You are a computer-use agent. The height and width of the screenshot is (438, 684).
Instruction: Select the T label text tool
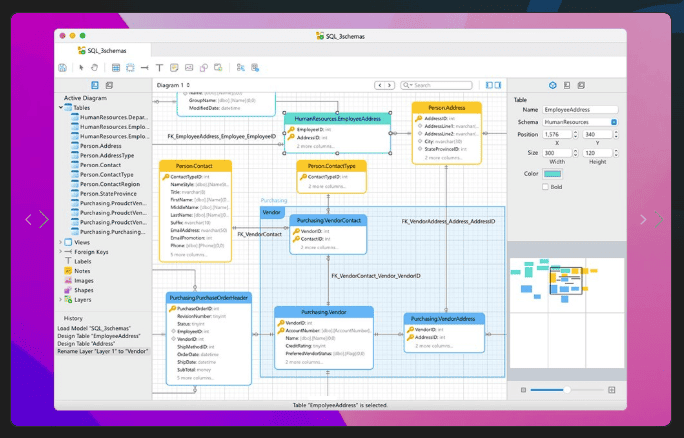coord(159,68)
